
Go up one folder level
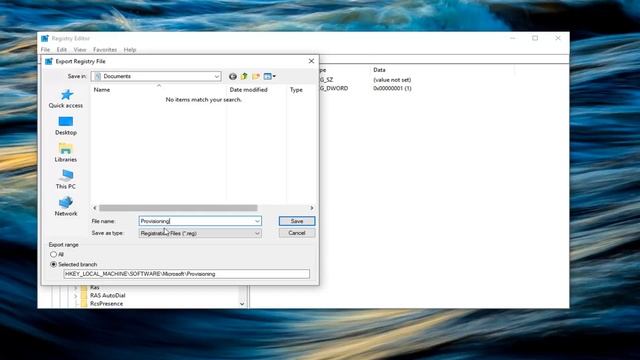(244, 76)
